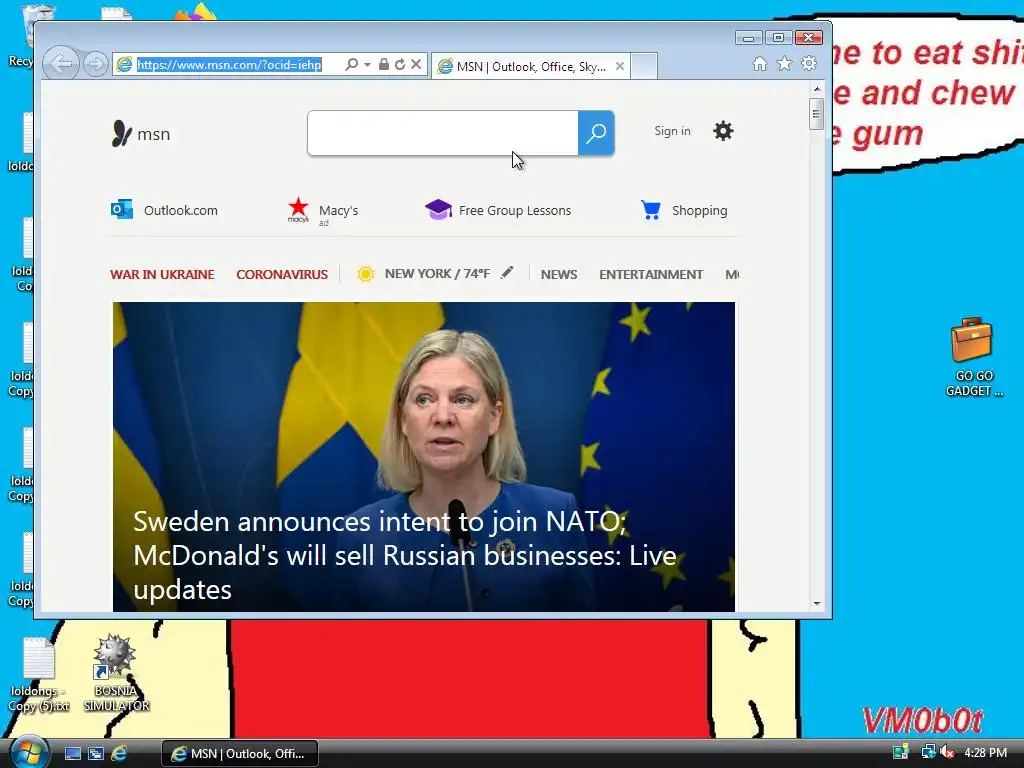Click the security lock icon in address bar
Image resolution: width=1024 pixels, height=768 pixels.
pyautogui.click(x=383, y=64)
